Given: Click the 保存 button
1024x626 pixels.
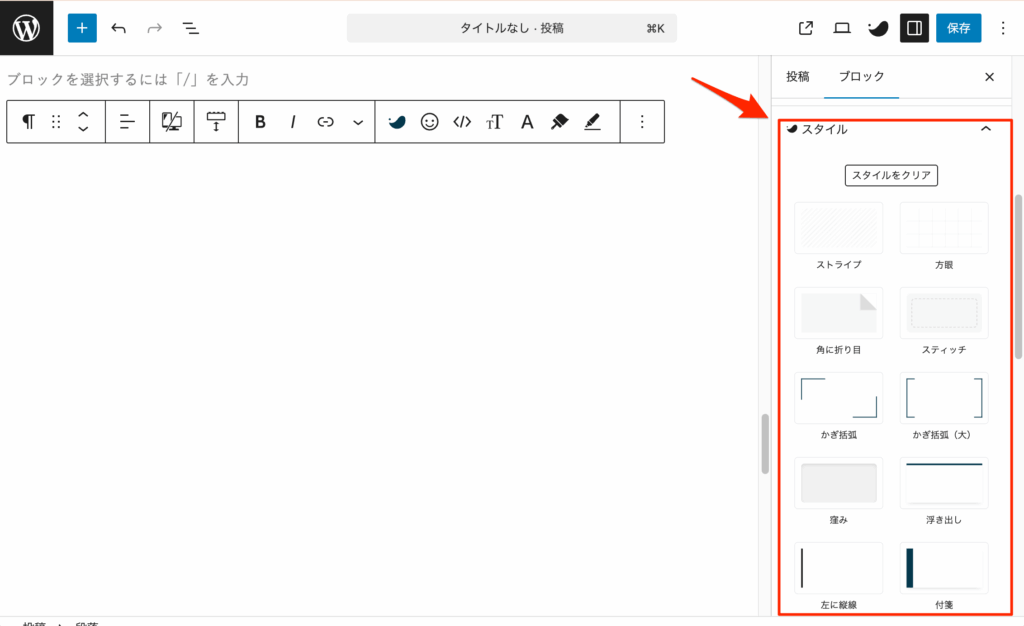Looking at the screenshot, I should pyautogui.click(x=958, y=28).
